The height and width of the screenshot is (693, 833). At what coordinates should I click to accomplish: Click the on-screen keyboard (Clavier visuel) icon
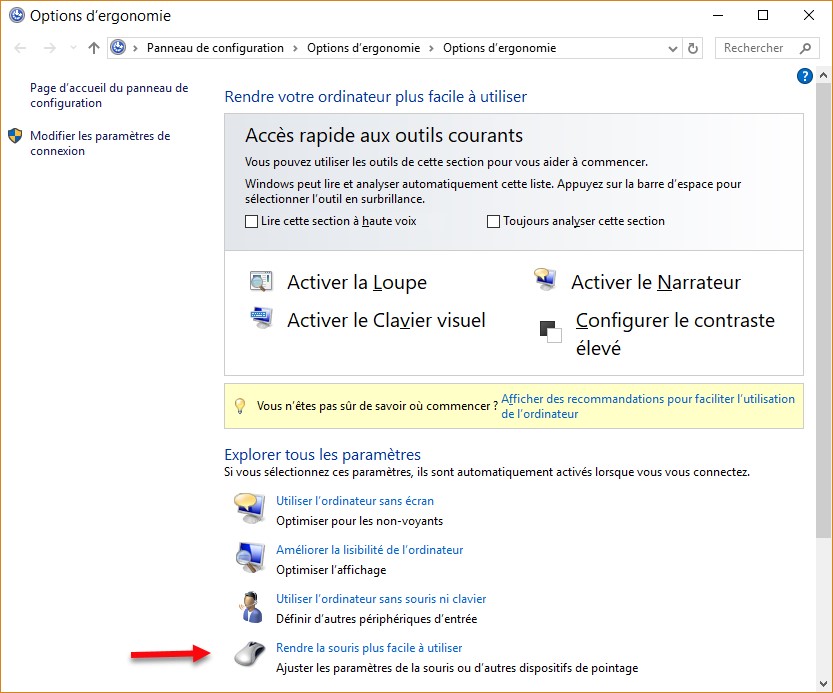coord(261,319)
